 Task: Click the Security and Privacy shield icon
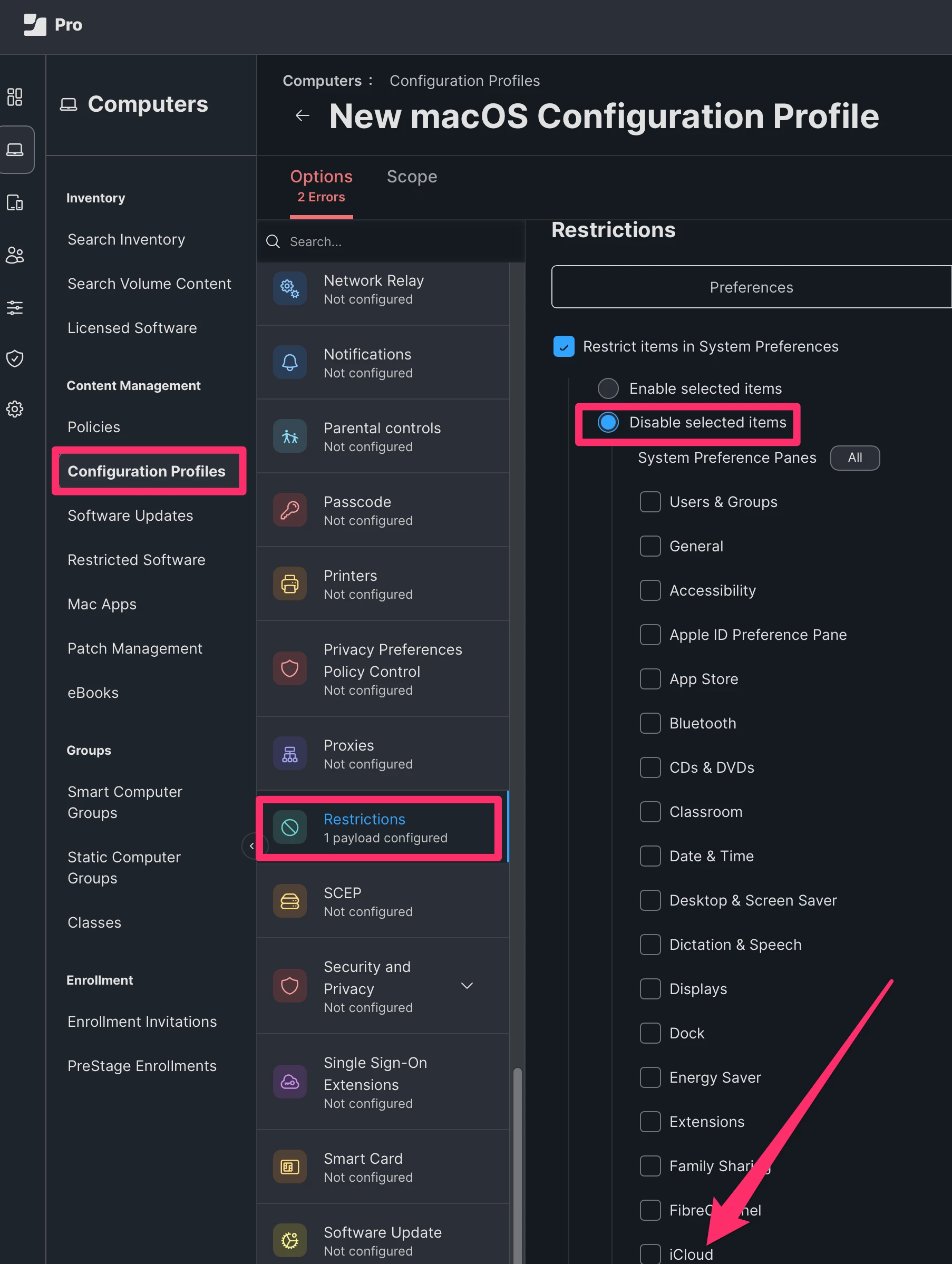coord(290,986)
